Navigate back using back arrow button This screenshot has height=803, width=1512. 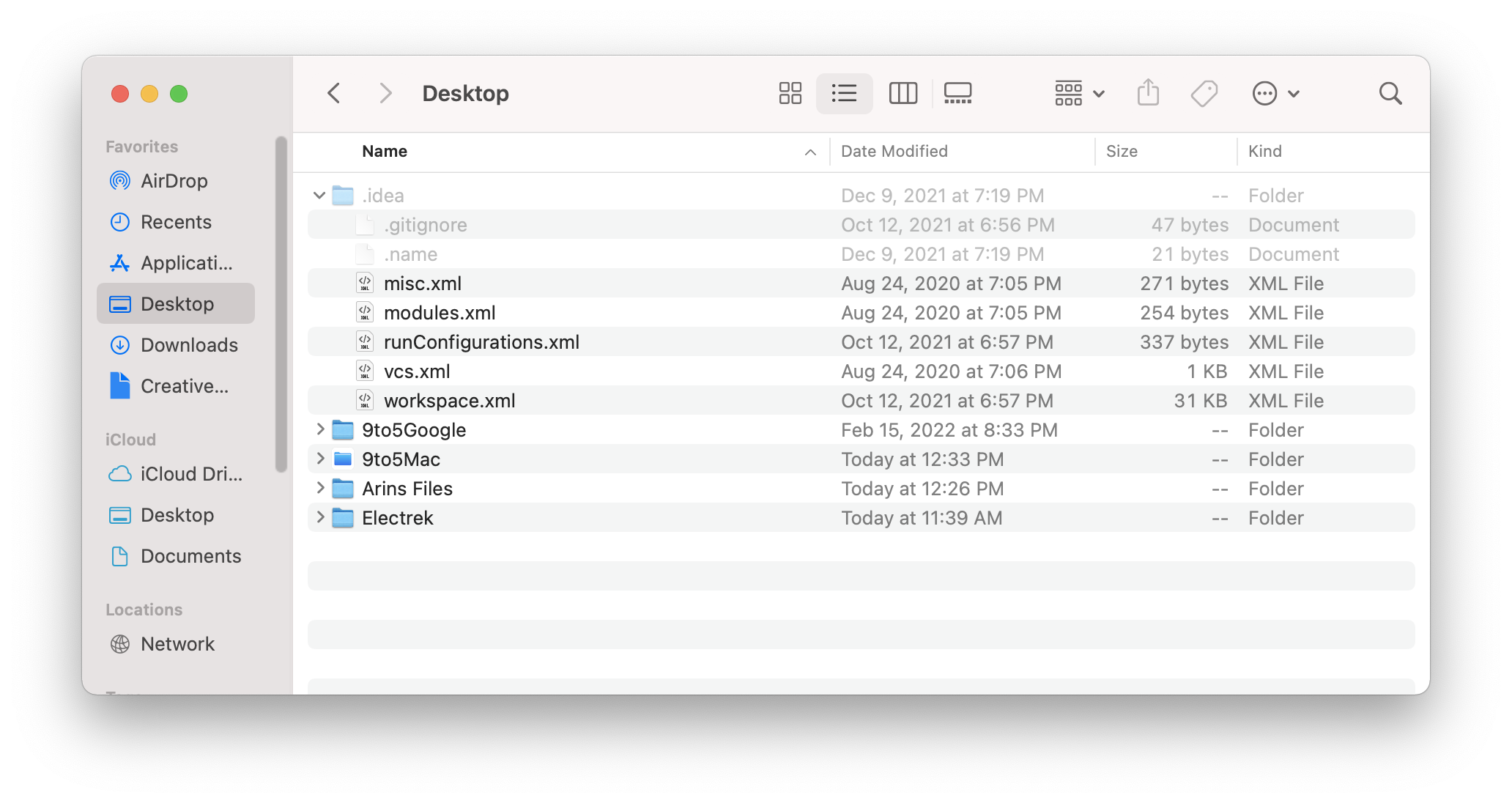(x=336, y=93)
